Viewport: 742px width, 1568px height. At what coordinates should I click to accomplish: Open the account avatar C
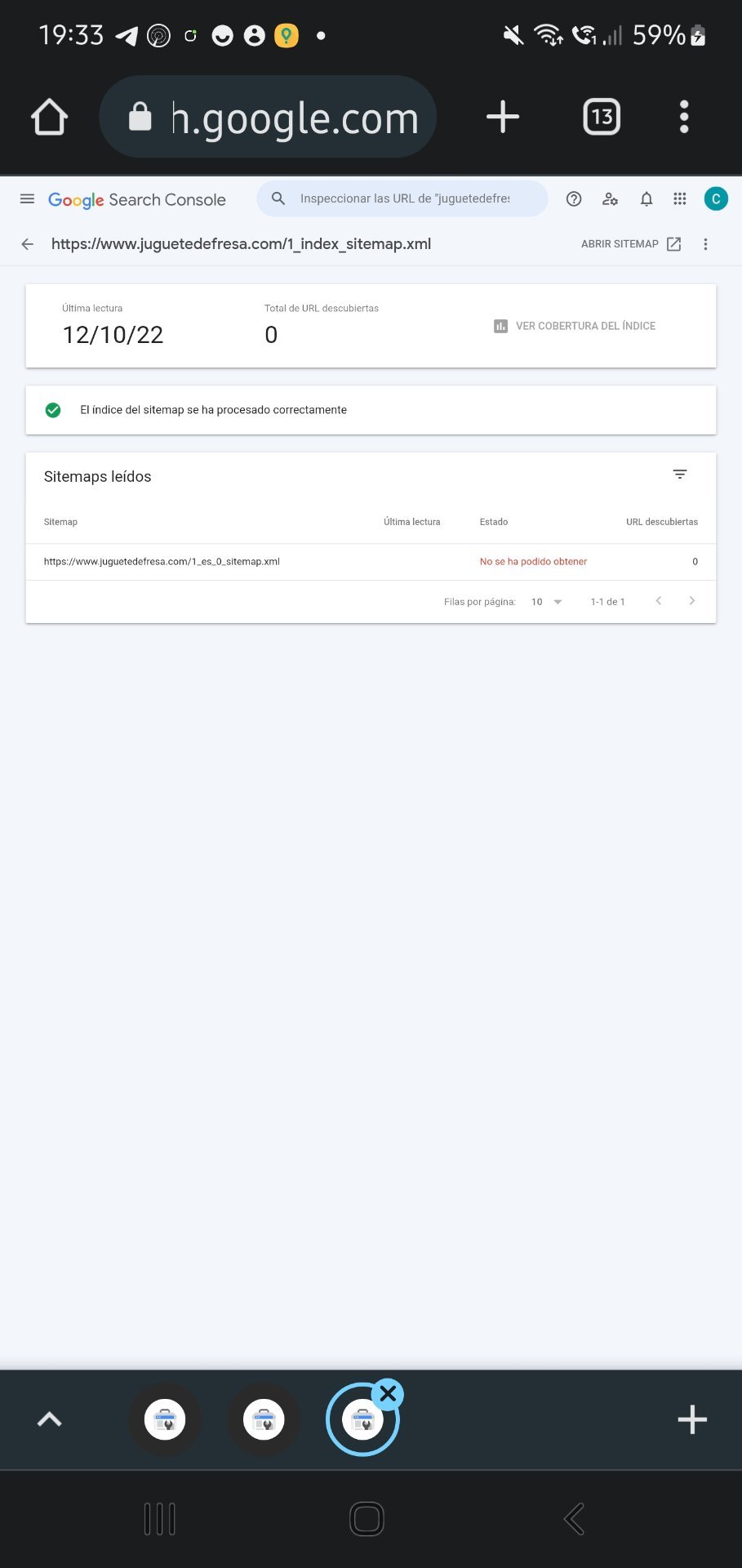point(716,199)
